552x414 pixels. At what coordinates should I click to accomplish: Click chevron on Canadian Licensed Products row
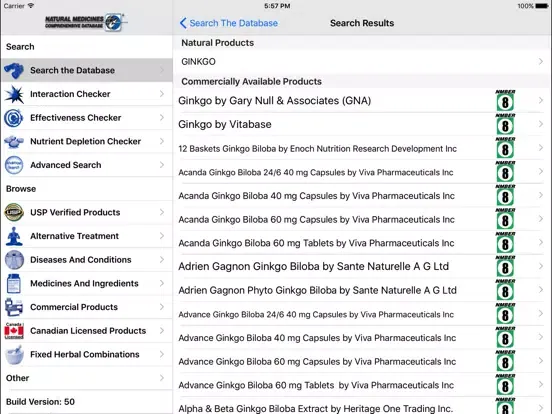(162, 330)
